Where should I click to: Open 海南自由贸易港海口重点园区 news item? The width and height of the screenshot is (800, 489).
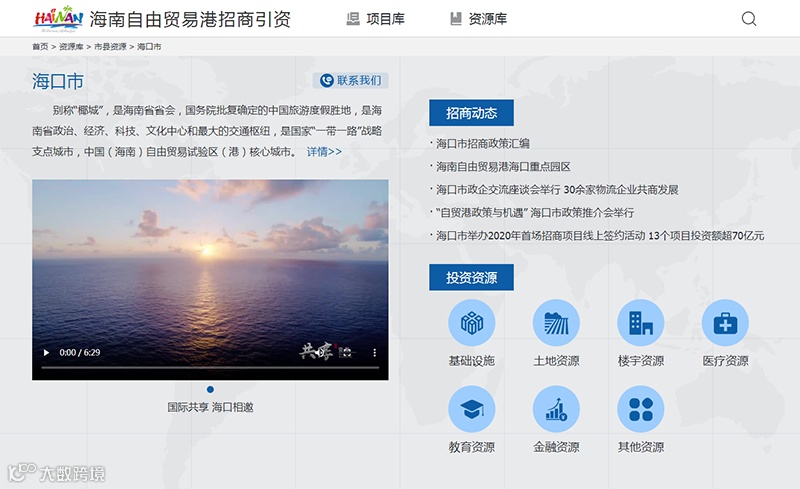click(x=503, y=166)
